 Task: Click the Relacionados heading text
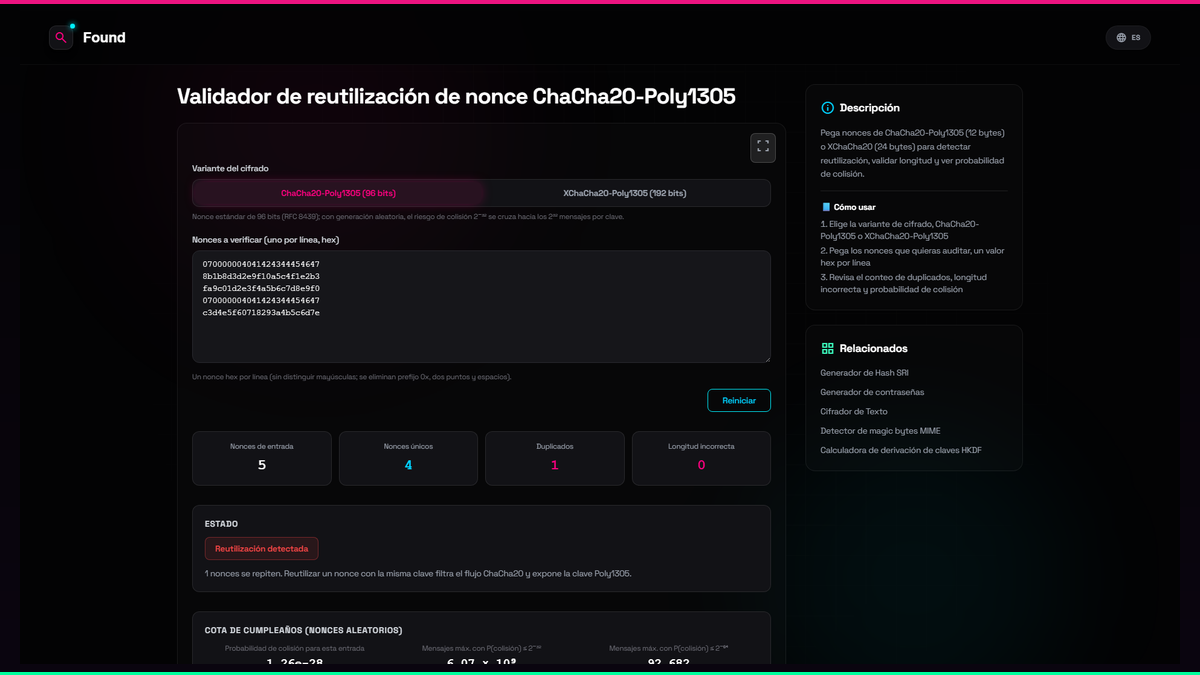(x=874, y=349)
